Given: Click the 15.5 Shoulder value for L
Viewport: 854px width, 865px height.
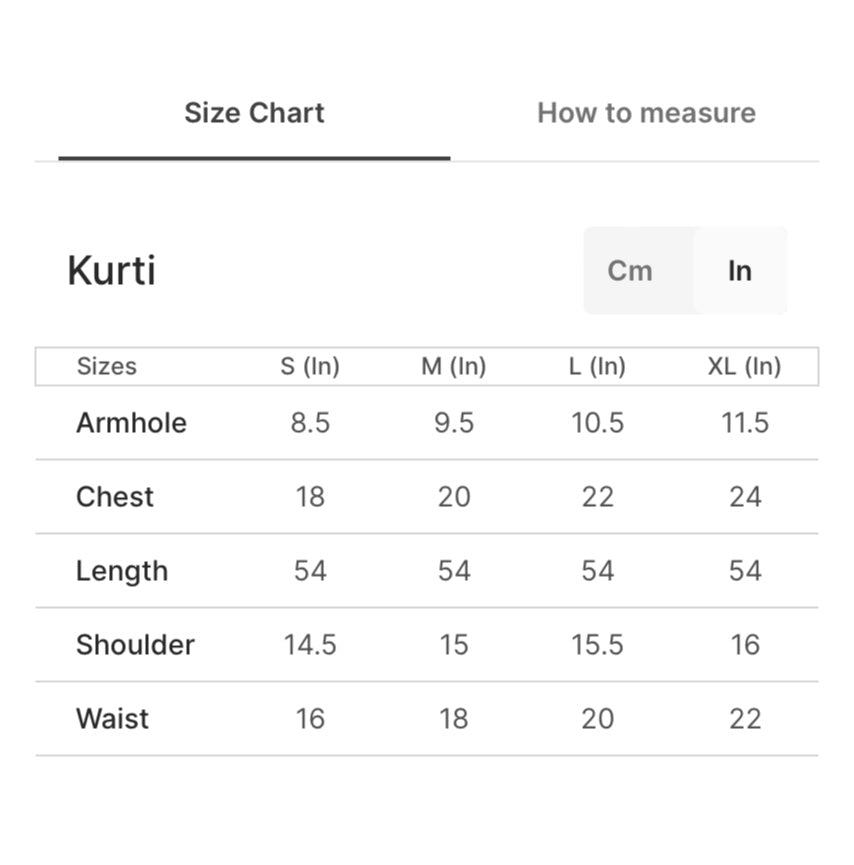Looking at the screenshot, I should click(x=597, y=645).
